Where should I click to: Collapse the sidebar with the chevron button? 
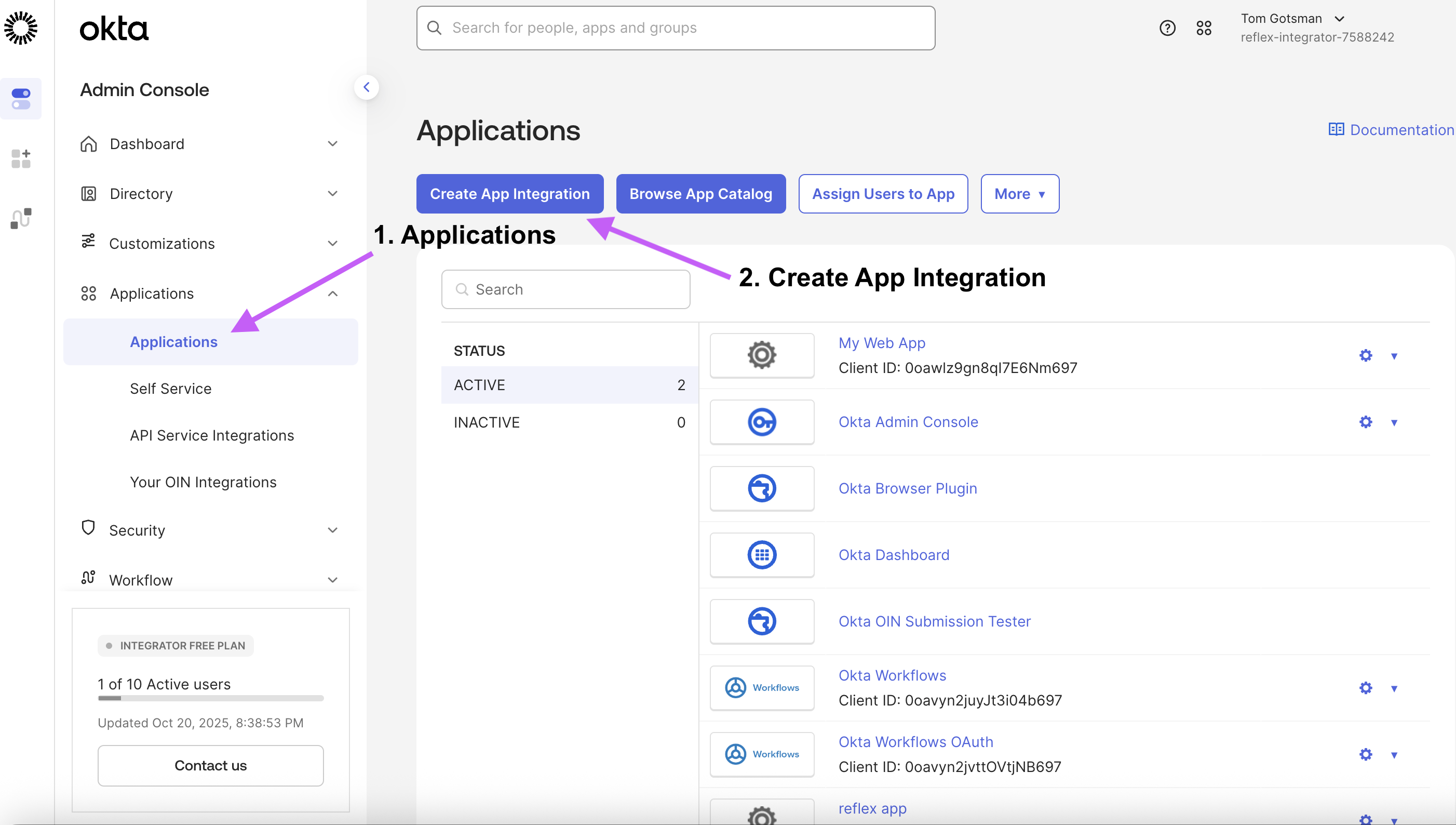click(x=367, y=87)
